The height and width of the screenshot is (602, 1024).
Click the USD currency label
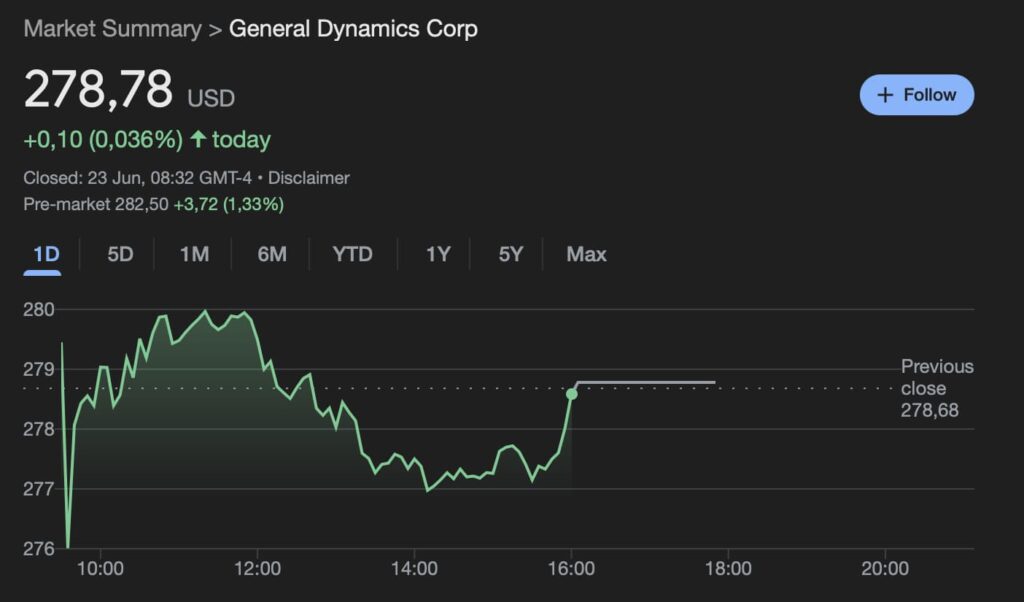pyautogui.click(x=211, y=99)
